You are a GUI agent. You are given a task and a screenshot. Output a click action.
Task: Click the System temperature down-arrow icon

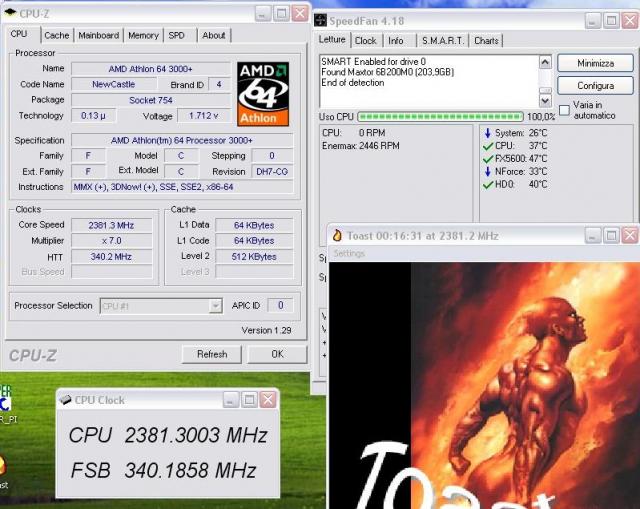[487, 133]
